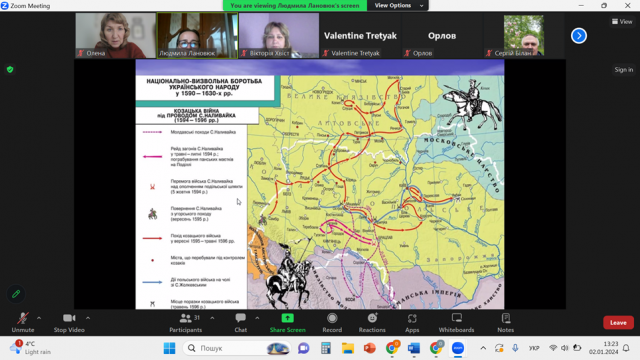640x360 pixels.
Task: Open the Chat panel
Action: click(x=240, y=322)
